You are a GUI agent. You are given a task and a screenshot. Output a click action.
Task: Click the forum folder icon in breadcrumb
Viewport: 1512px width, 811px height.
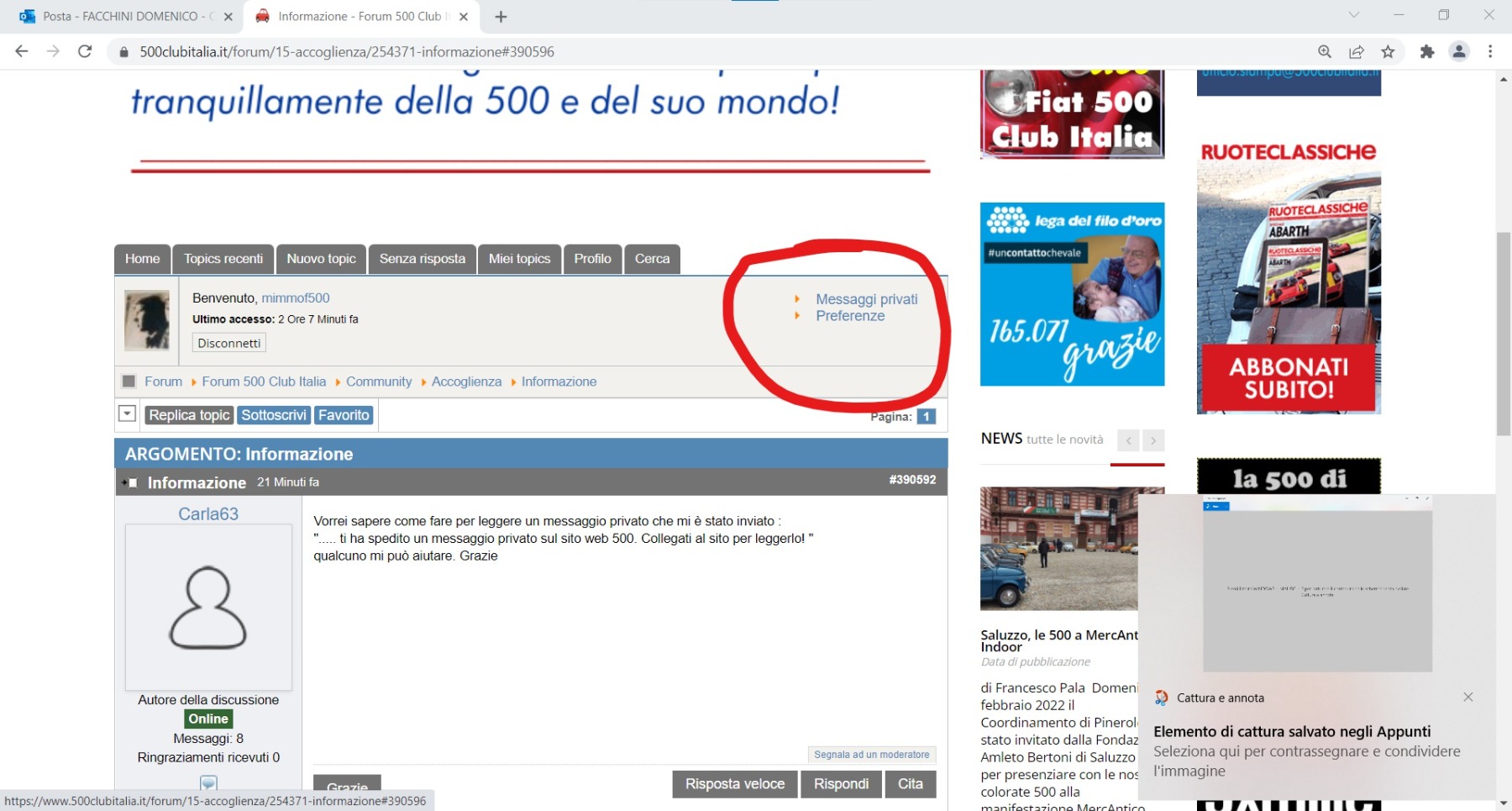129,382
